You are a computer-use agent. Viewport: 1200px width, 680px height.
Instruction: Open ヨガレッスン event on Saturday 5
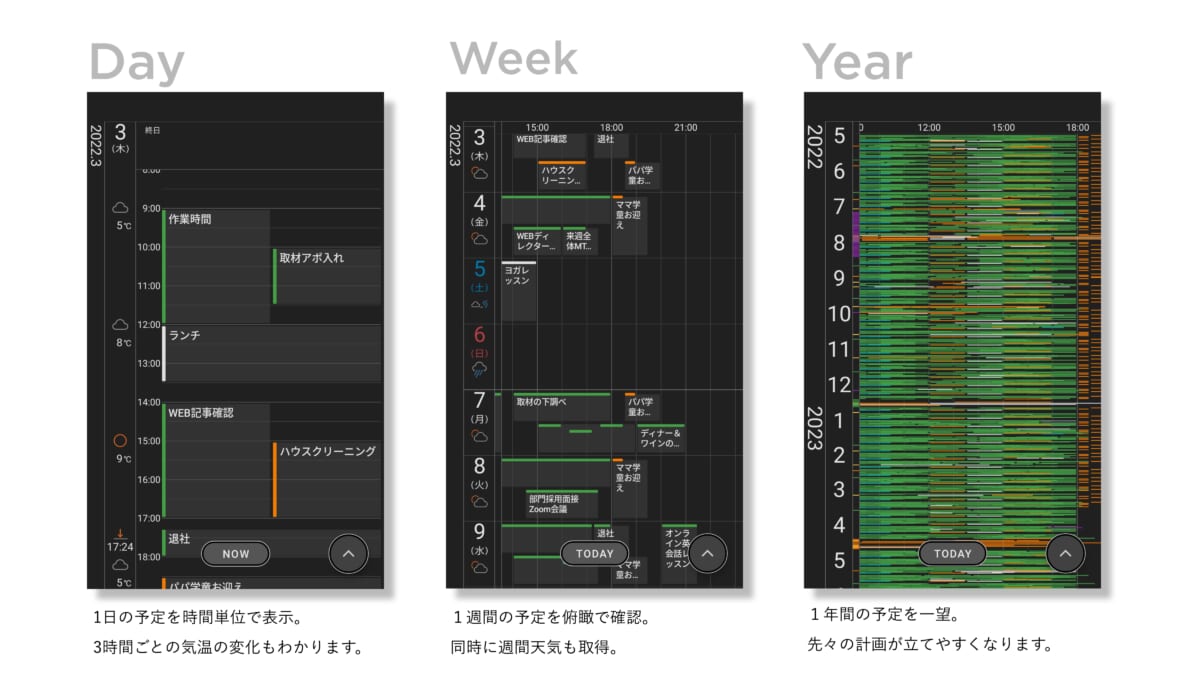coord(518,291)
